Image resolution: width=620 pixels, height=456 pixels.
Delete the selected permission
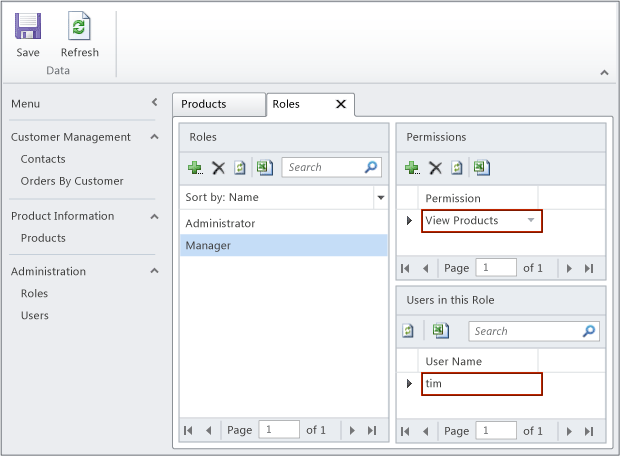point(435,168)
